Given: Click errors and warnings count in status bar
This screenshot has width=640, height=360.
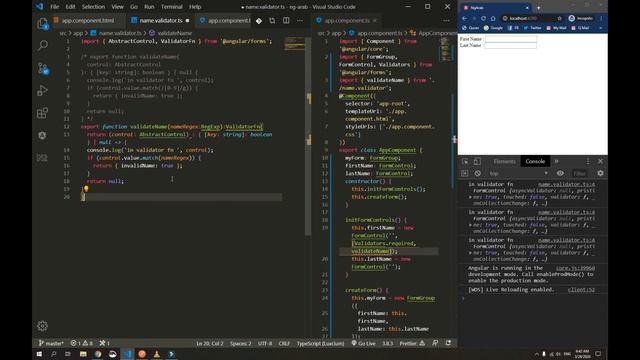Looking at the screenshot, I should click(x=82, y=343).
